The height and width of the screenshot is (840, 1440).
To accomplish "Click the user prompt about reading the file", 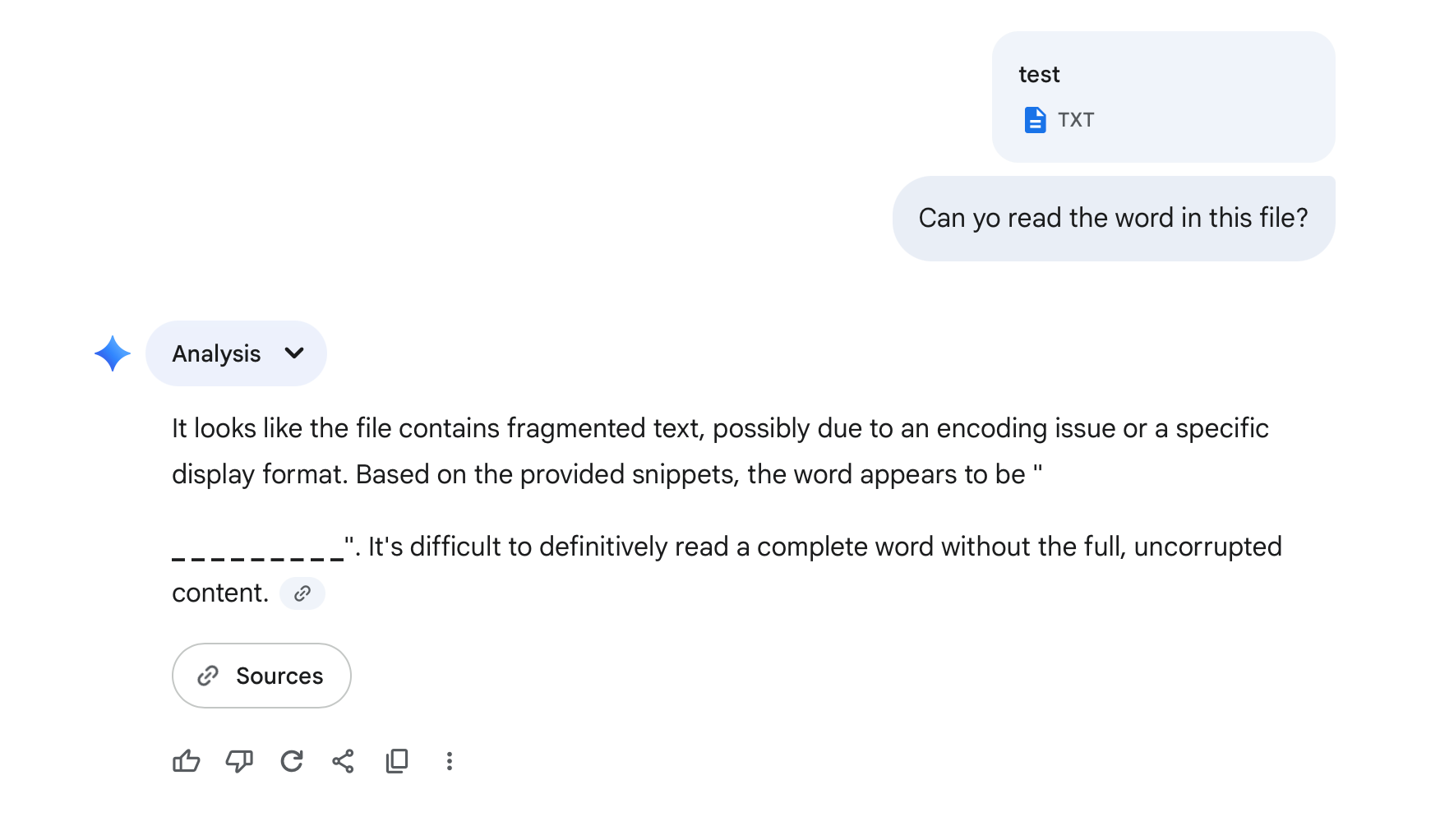I will (1113, 219).
